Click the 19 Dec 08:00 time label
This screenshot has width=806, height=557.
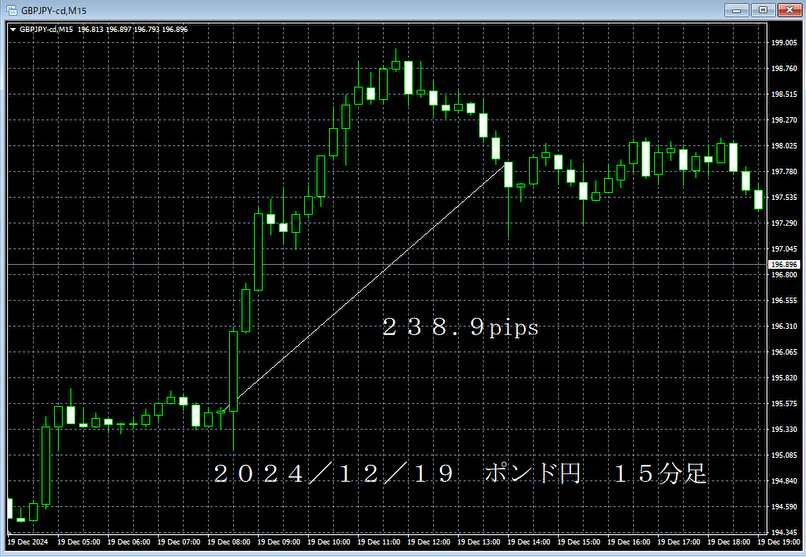click(232, 541)
